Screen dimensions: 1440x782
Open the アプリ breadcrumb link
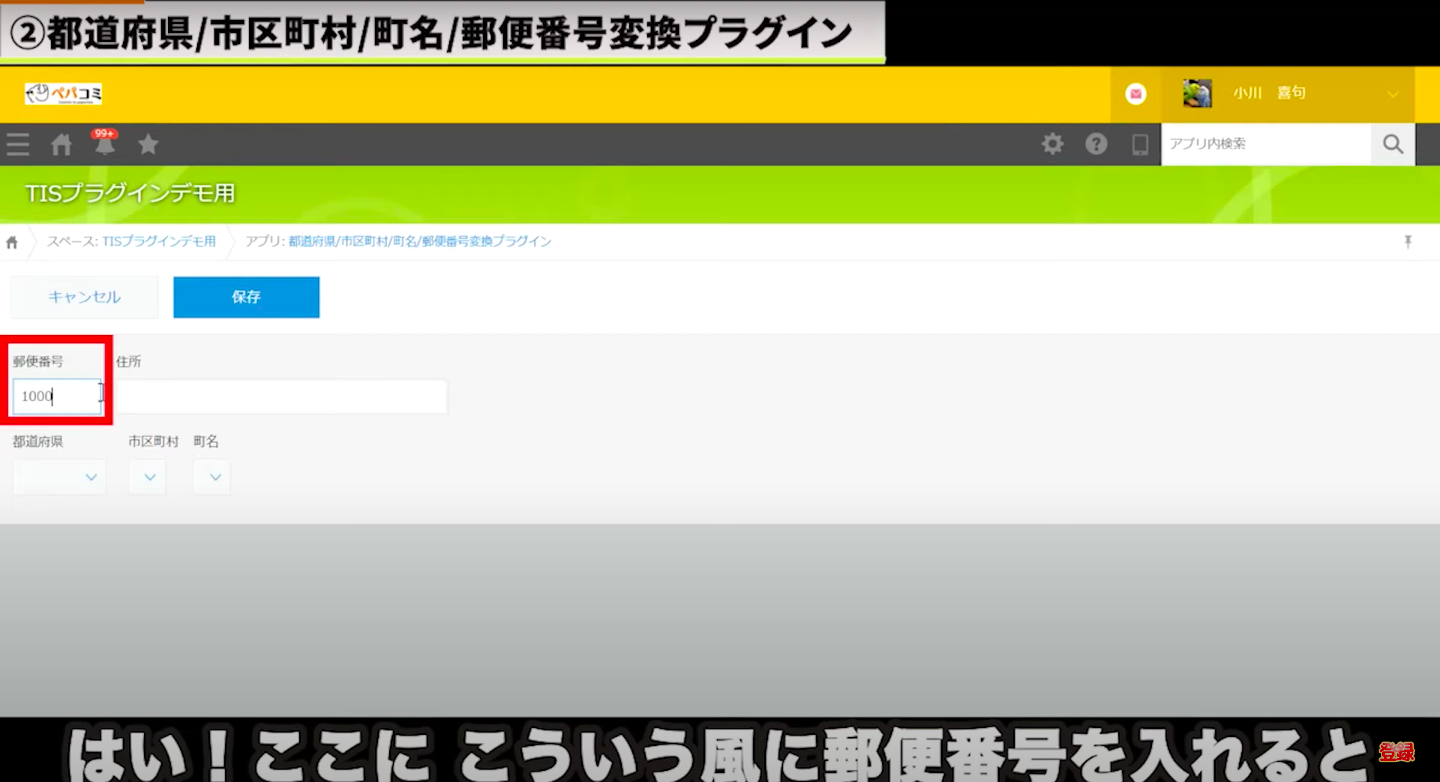click(398, 242)
